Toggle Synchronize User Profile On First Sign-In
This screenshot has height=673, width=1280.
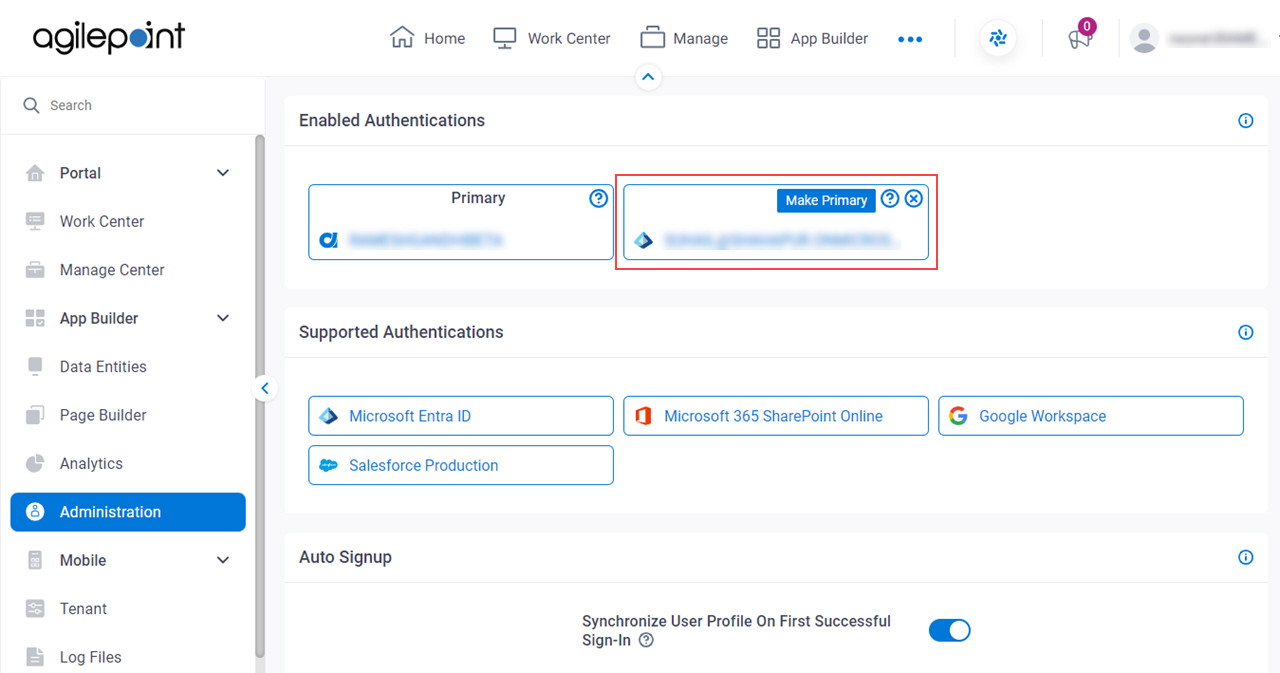(949, 630)
